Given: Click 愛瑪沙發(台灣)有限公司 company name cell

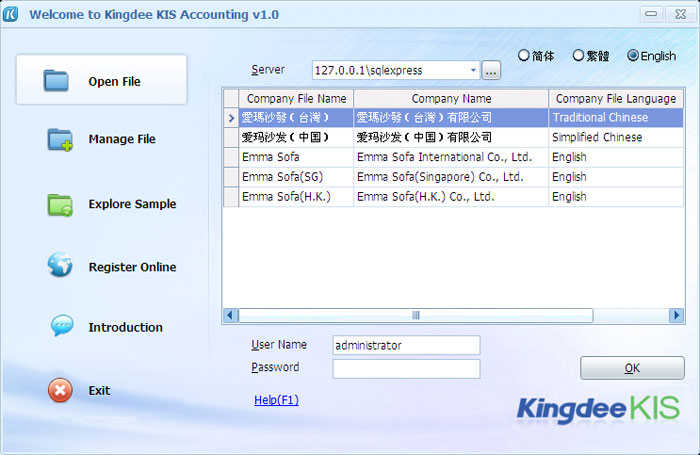Looking at the screenshot, I should coord(451,118).
